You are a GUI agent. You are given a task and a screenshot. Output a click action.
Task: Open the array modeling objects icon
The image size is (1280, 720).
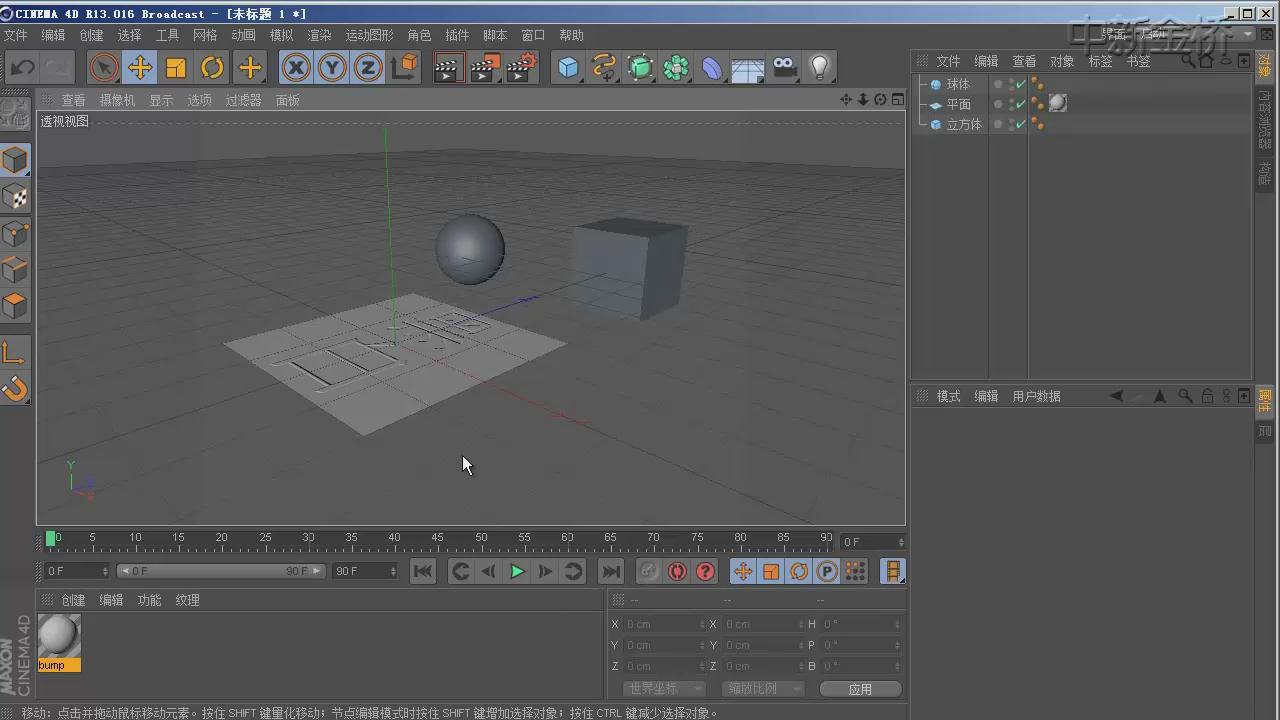click(676, 67)
